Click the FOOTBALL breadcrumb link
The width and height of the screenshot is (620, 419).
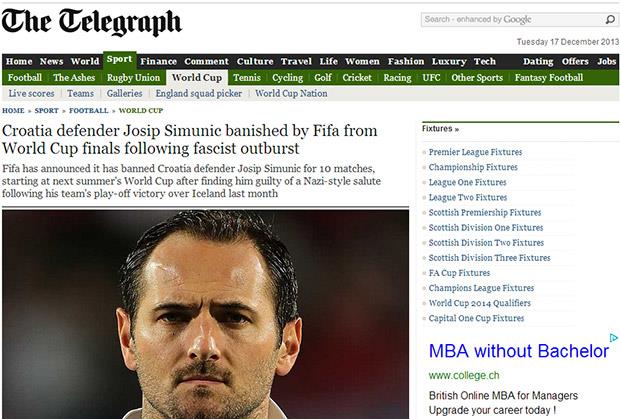pos(89,111)
